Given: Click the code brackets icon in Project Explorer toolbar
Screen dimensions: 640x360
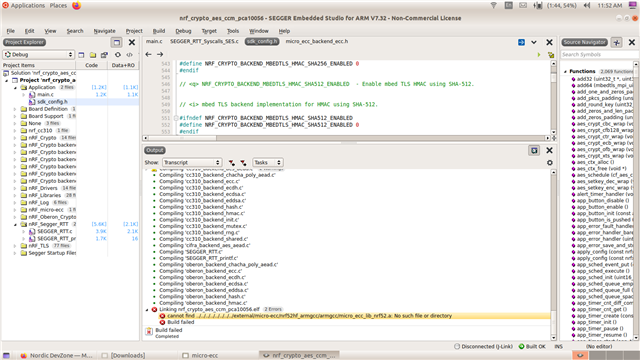Looking at the screenshot, I should pos(129,55).
